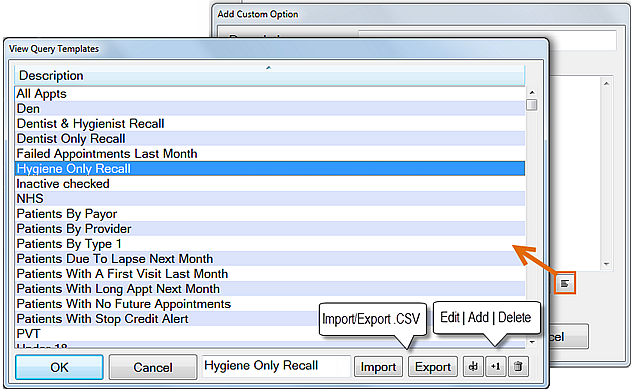This screenshot has height=389, width=631.
Task: Select the All Appts template
Action: 270,94
